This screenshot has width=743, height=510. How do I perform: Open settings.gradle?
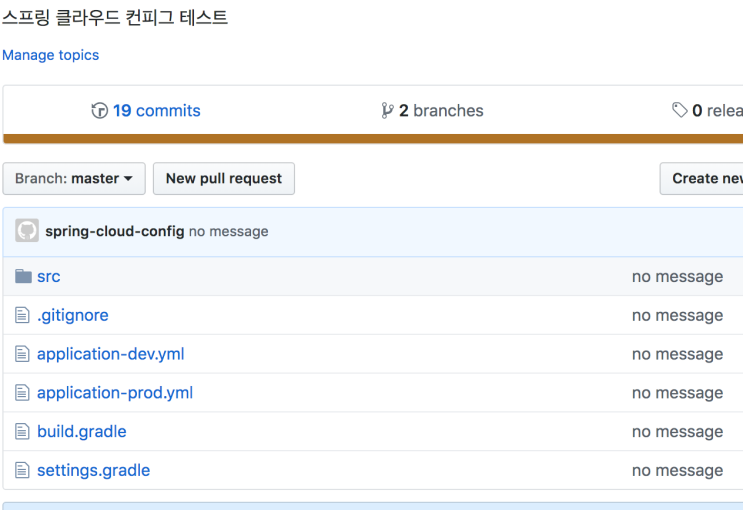click(x=93, y=470)
